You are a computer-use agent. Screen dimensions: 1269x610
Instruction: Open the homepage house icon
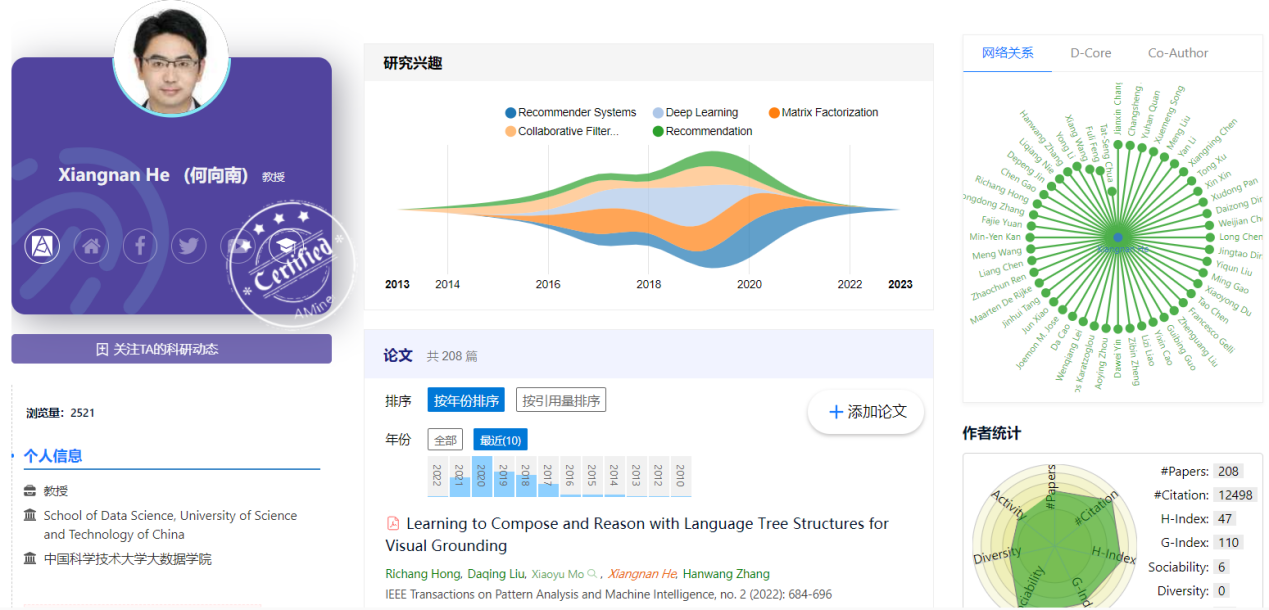coord(91,245)
